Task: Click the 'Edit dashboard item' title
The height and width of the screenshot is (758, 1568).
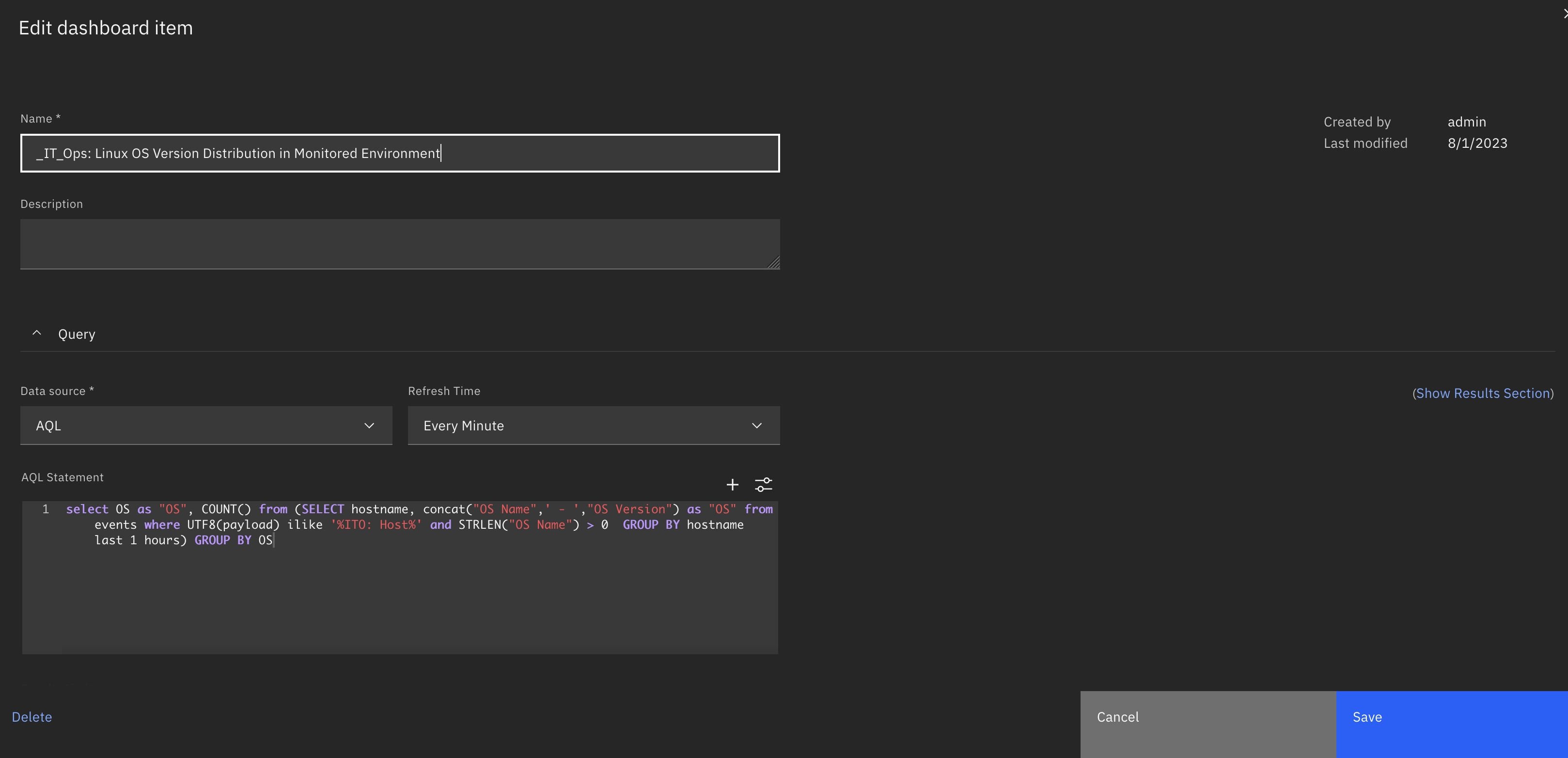Action: click(x=106, y=28)
